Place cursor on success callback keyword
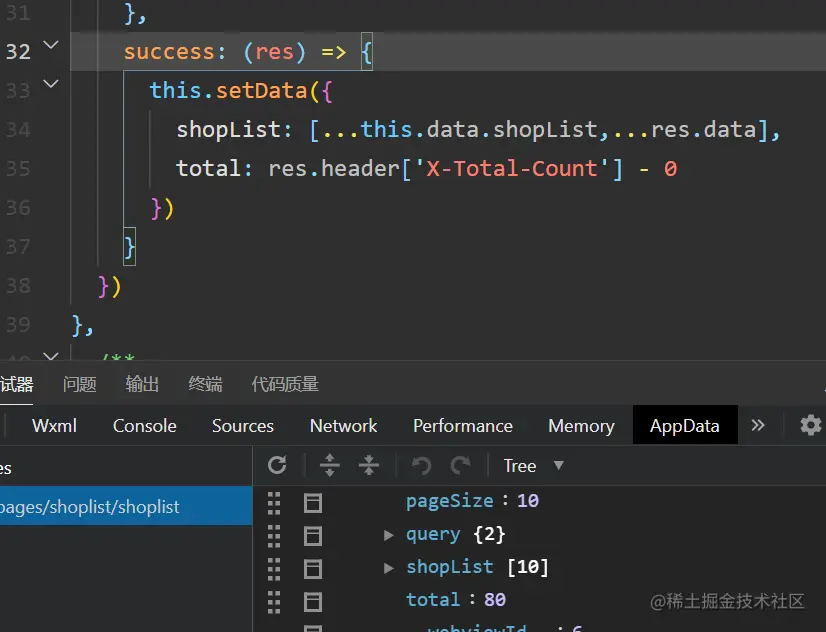826x632 pixels. (x=169, y=52)
